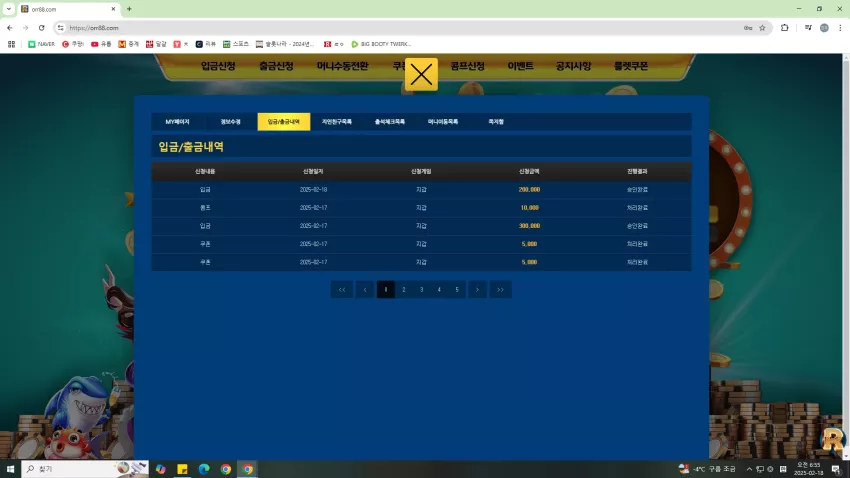Open the Windows Start menu

coord(10,469)
